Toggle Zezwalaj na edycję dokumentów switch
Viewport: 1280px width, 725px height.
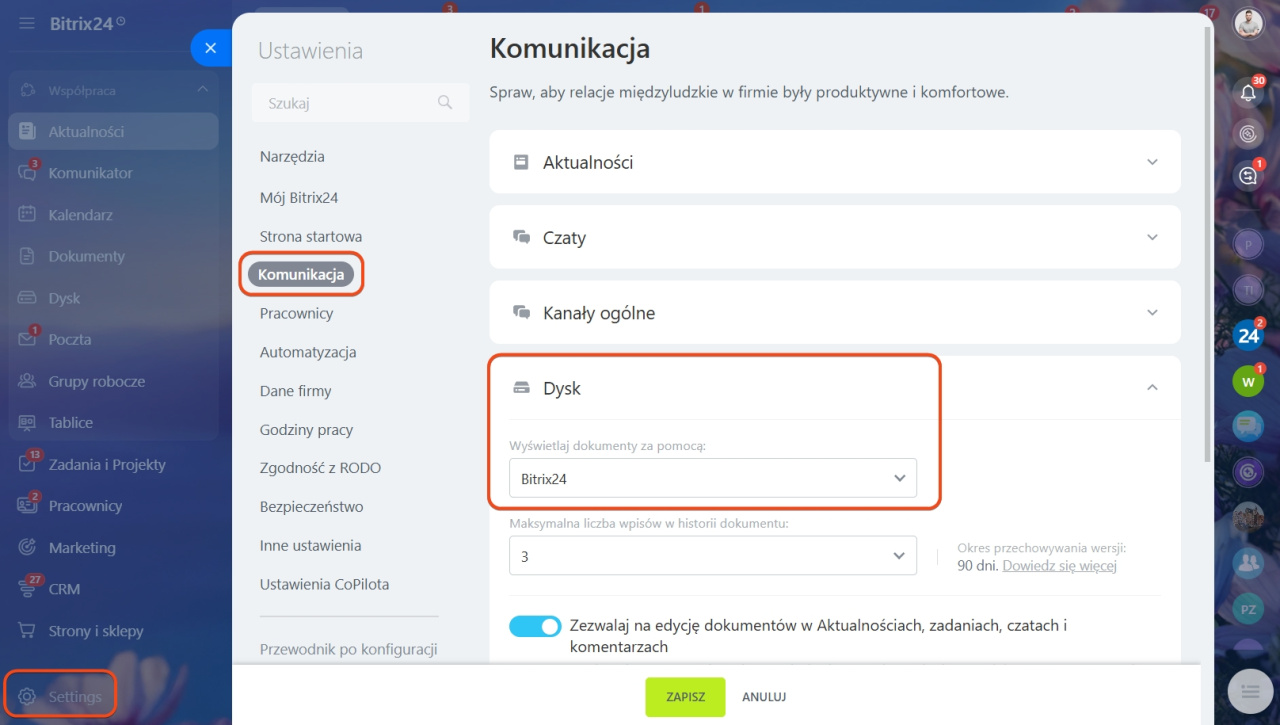click(535, 626)
